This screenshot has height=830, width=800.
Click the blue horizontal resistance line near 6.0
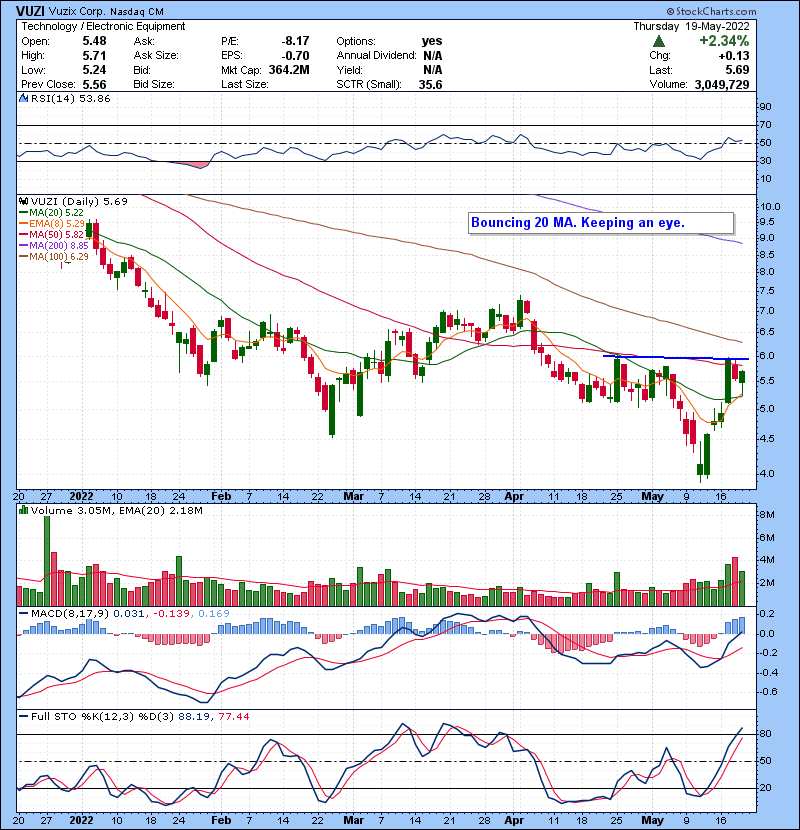[676, 358]
